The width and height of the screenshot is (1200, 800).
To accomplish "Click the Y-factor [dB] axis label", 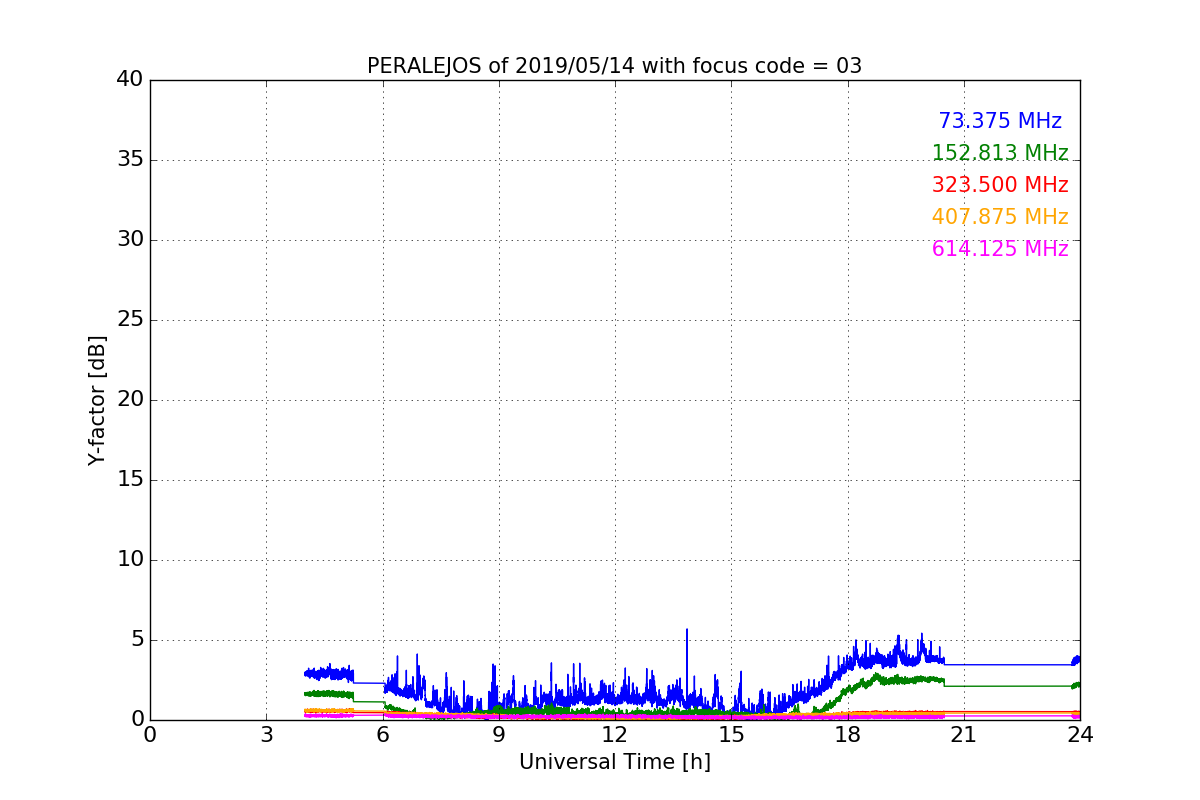I will coord(97,400).
